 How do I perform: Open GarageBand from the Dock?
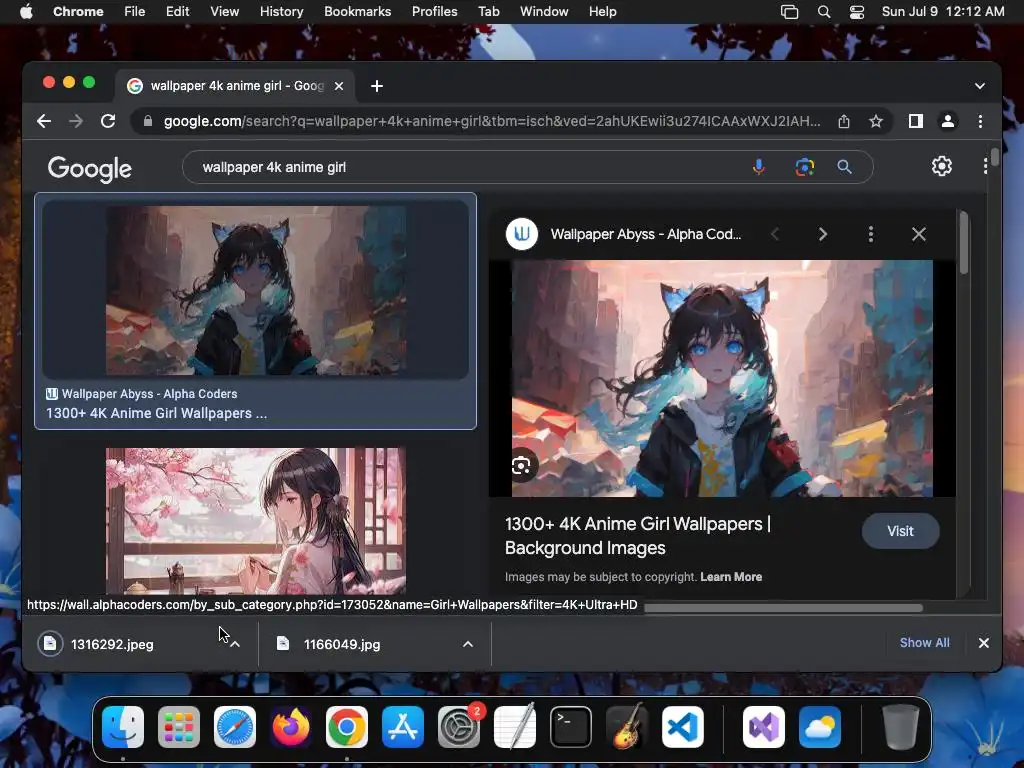[627, 727]
